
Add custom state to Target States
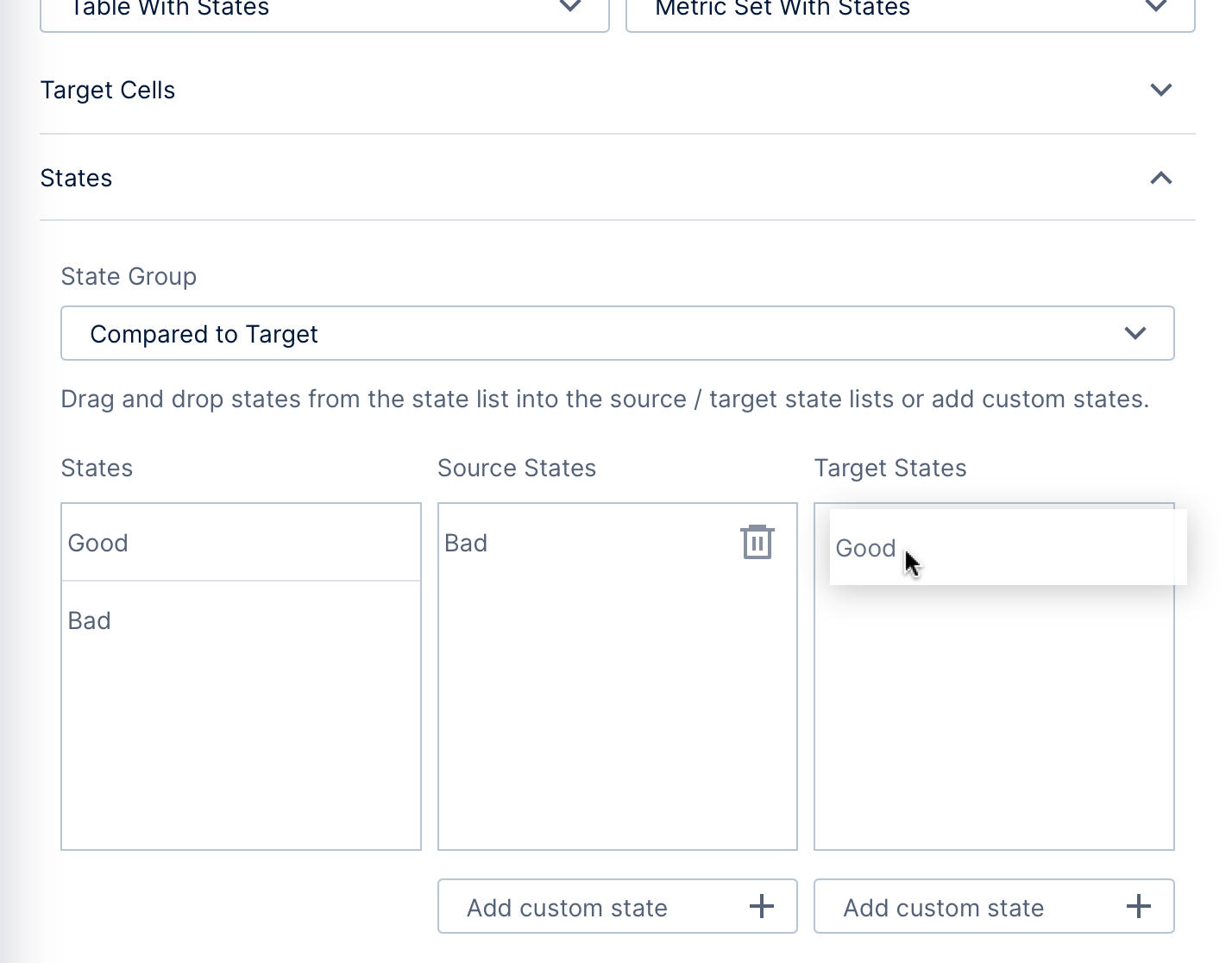click(994, 906)
